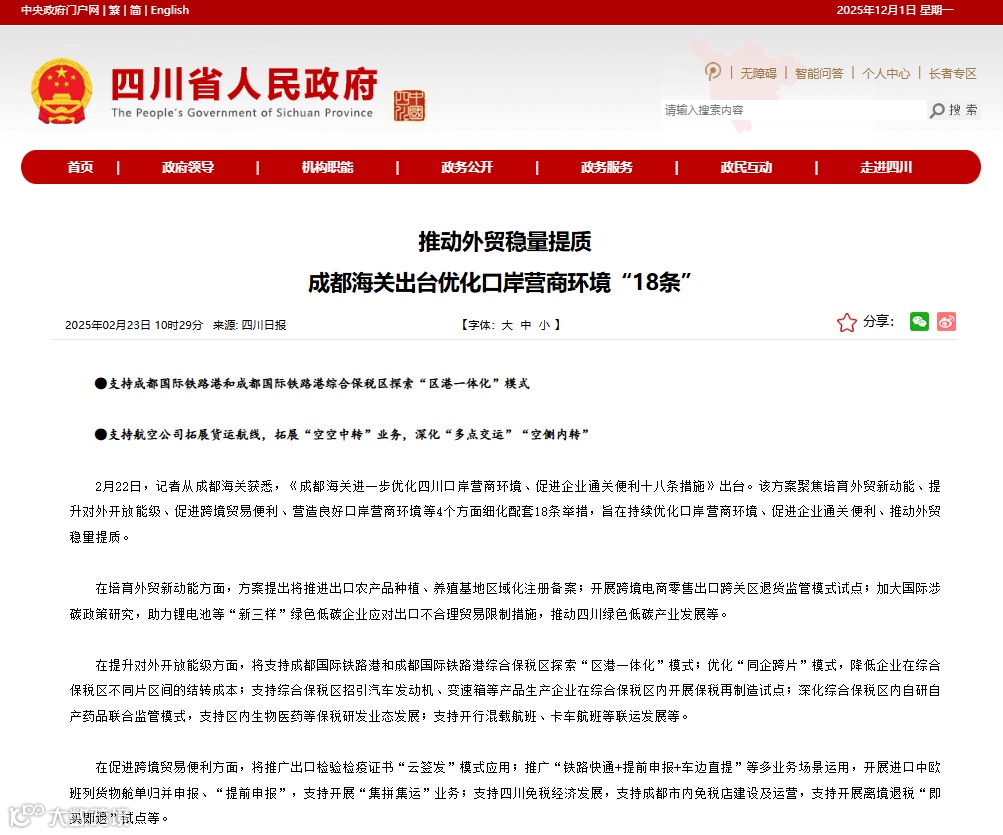
Task: Click the paragraph starting 在培育外贸新动能方面
Action: click(x=505, y=601)
